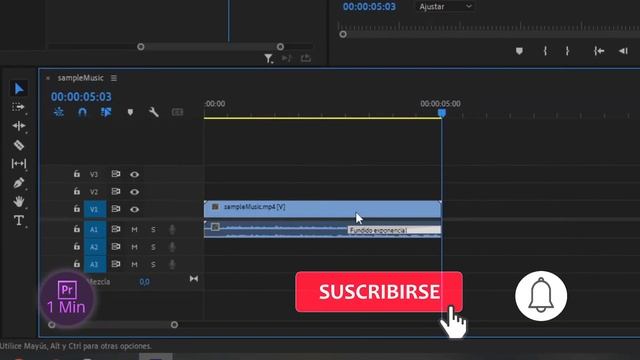Screen dimensions: 640x360
Task: Click Mark In brace button
Action: [545, 51]
